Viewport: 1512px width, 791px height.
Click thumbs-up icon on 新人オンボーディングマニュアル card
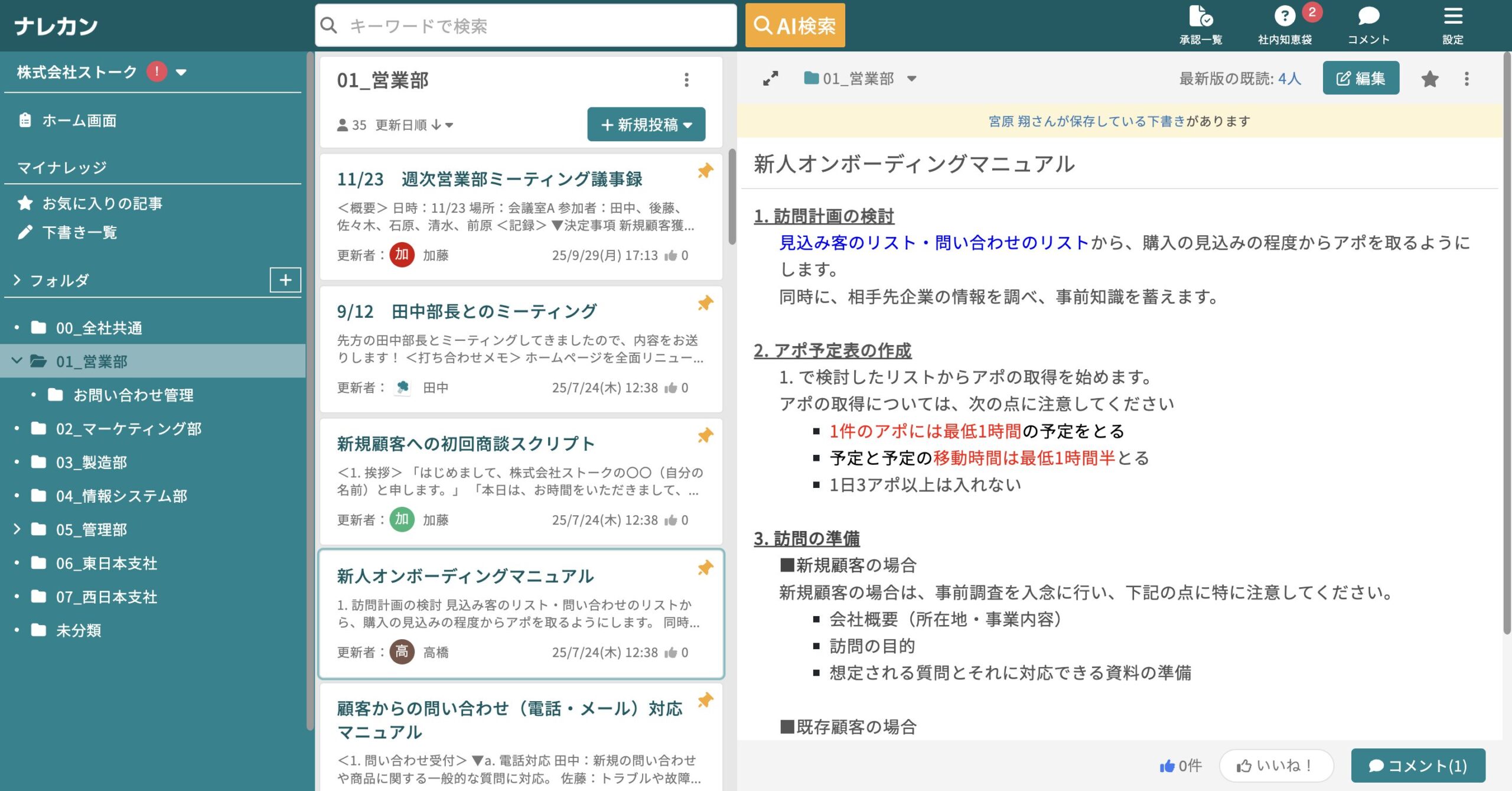(670, 652)
